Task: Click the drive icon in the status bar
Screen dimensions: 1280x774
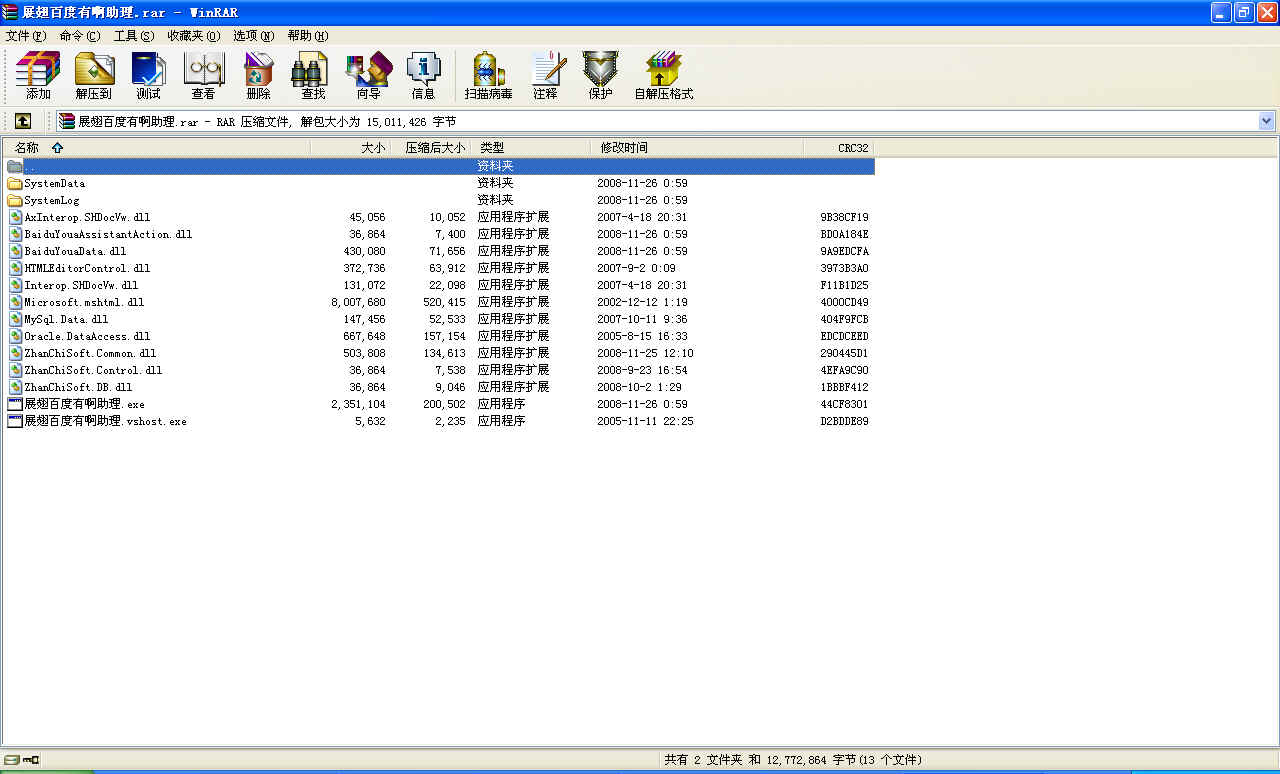Action: coord(11,760)
